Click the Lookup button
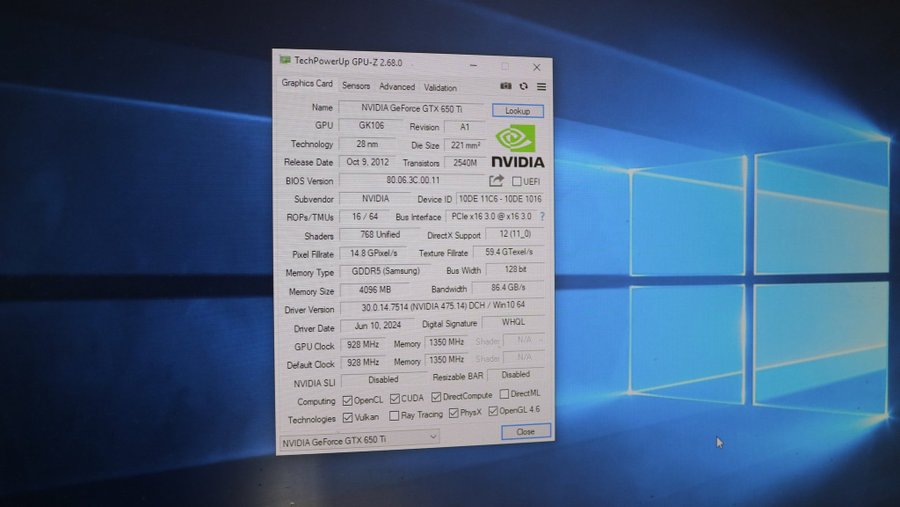The image size is (900, 507). click(518, 111)
